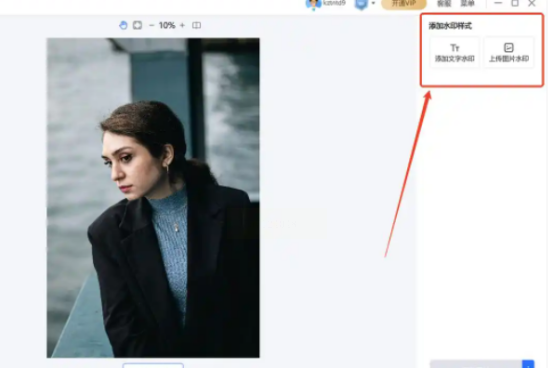Click the 上传图片水印 button
The image size is (554, 368).
click(x=509, y=53)
